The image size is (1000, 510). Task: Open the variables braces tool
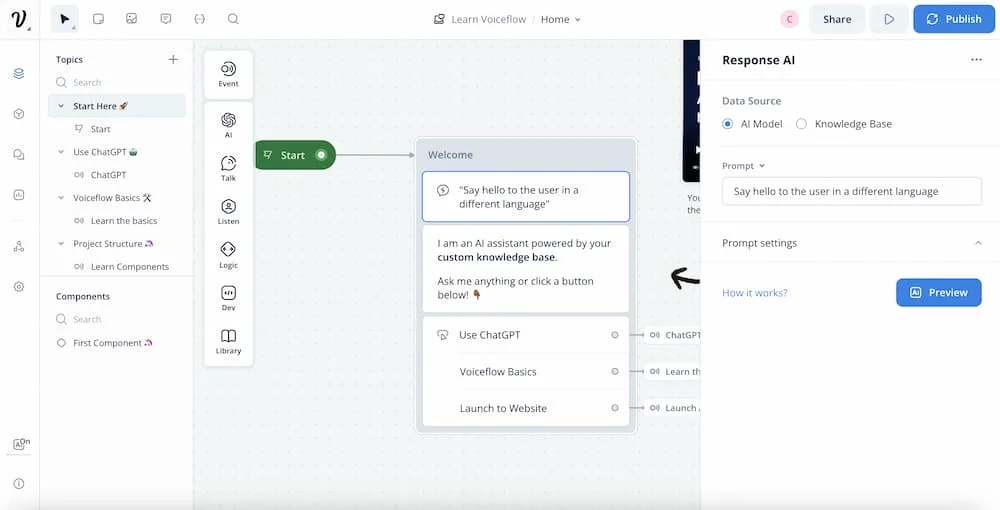[200, 19]
